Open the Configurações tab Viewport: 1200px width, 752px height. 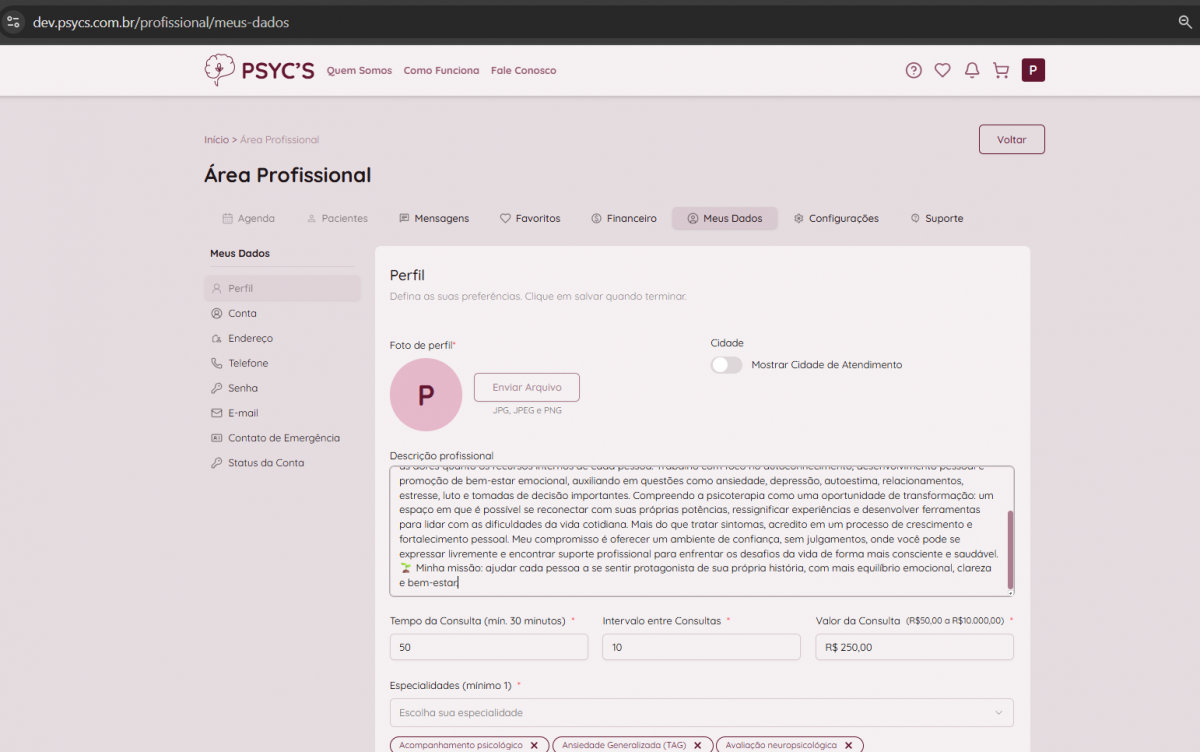836,218
